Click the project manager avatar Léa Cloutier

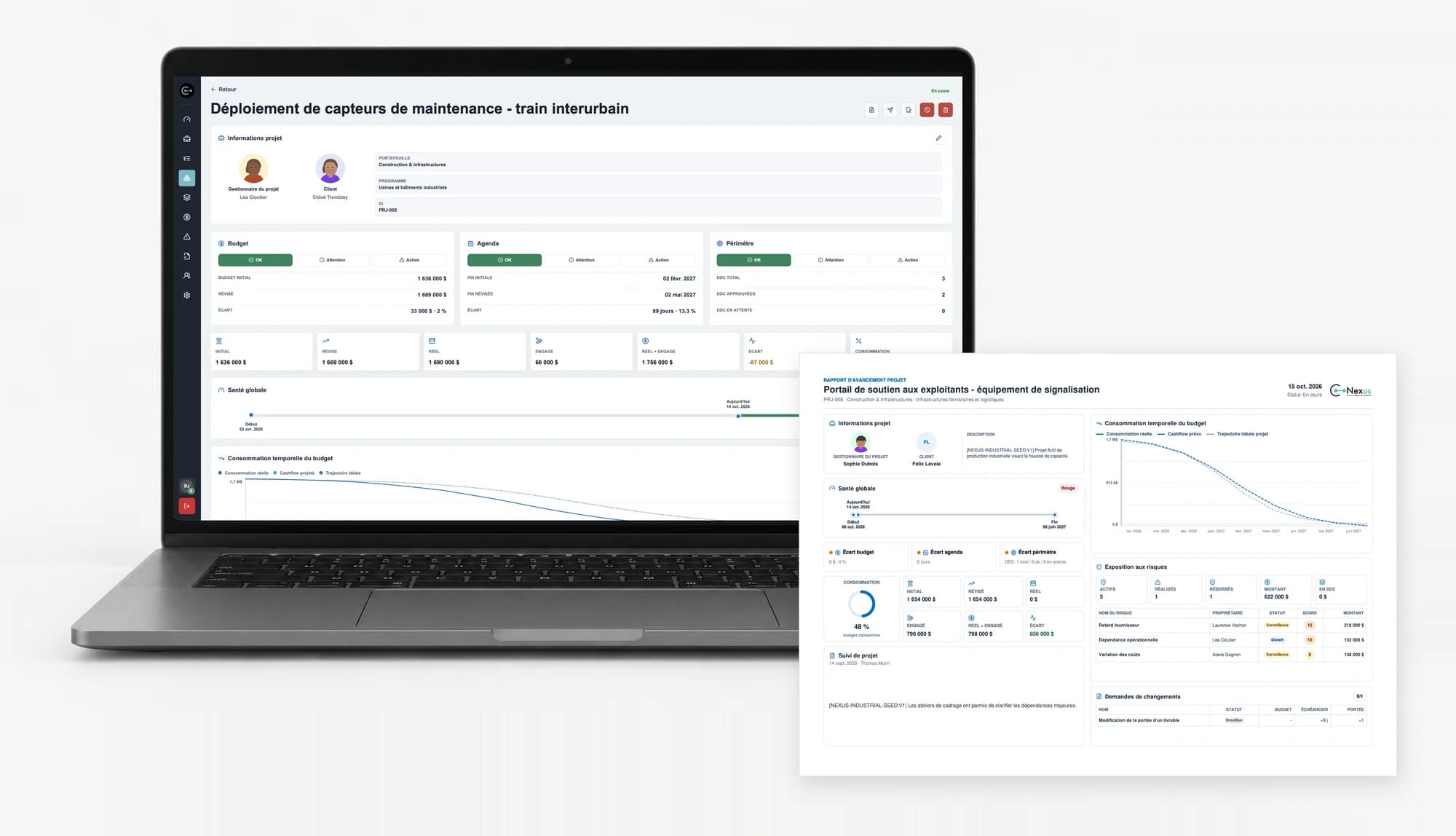[x=253, y=169]
